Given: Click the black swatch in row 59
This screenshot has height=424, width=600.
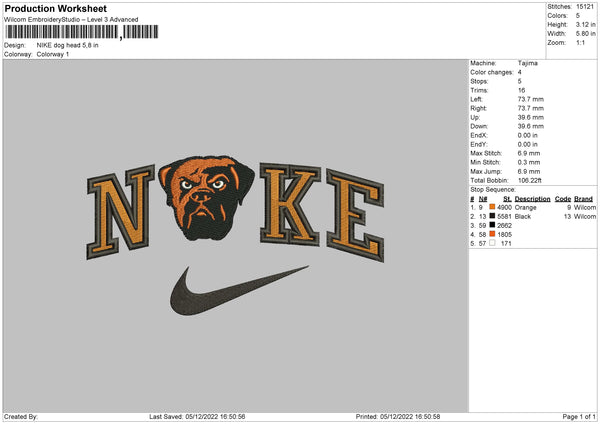Looking at the screenshot, I should 492,225.
